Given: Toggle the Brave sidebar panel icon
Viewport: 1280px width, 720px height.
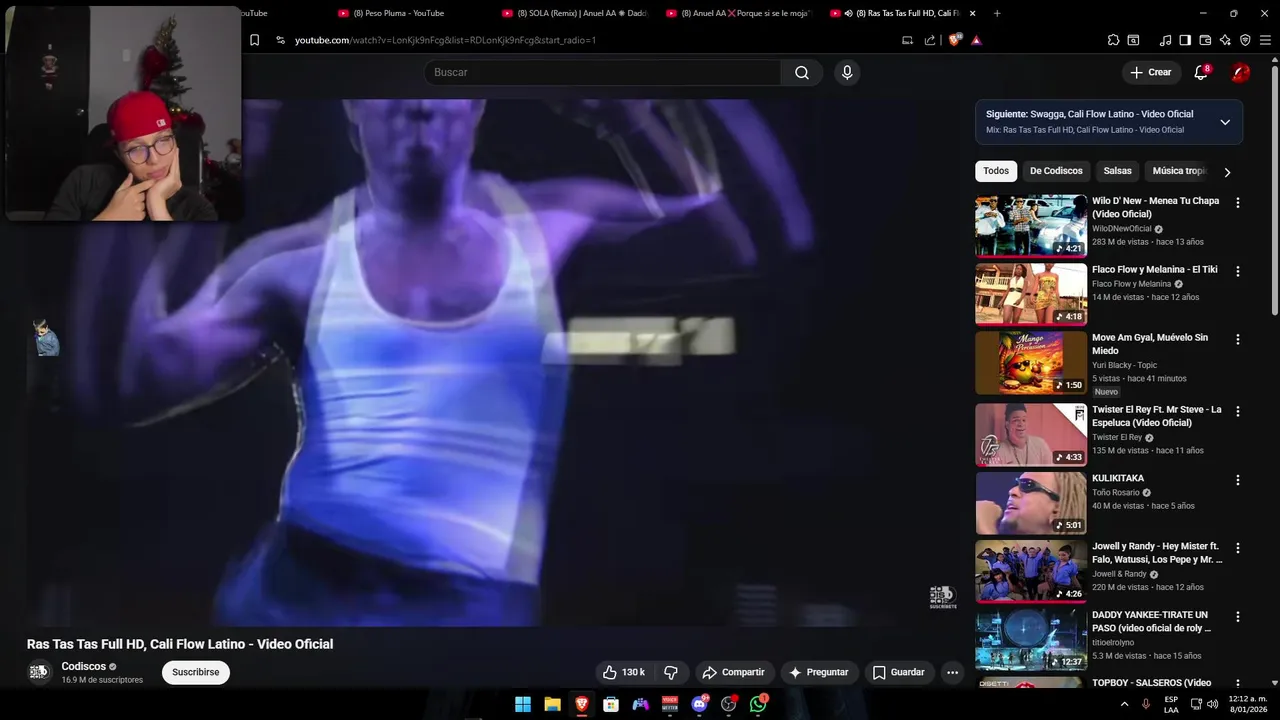Looking at the screenshot, I should [1185, 40].
